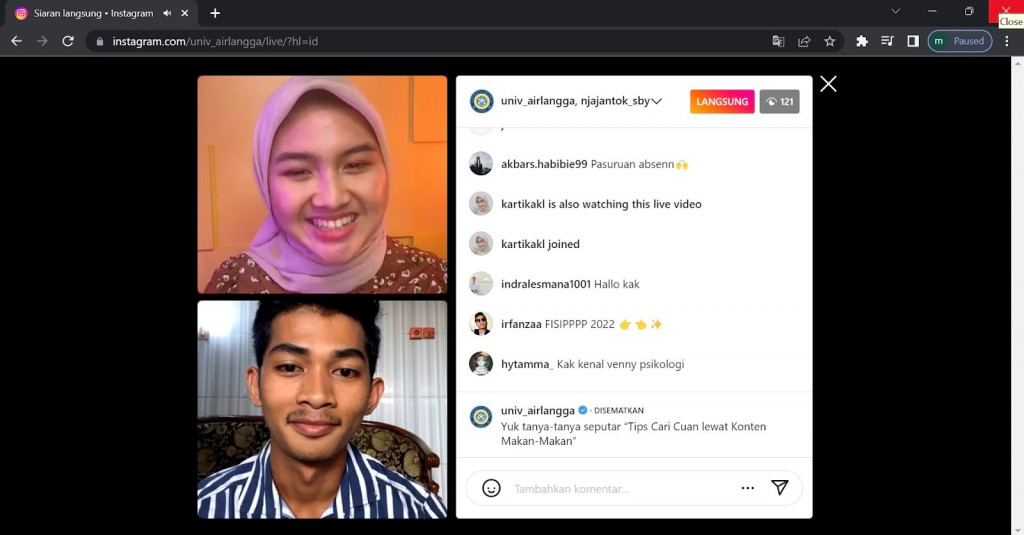This screenshot has width=1024, height=535.
Task: Expand the hosts list chevron beside njajantok_sby
Action: point(657,101)
